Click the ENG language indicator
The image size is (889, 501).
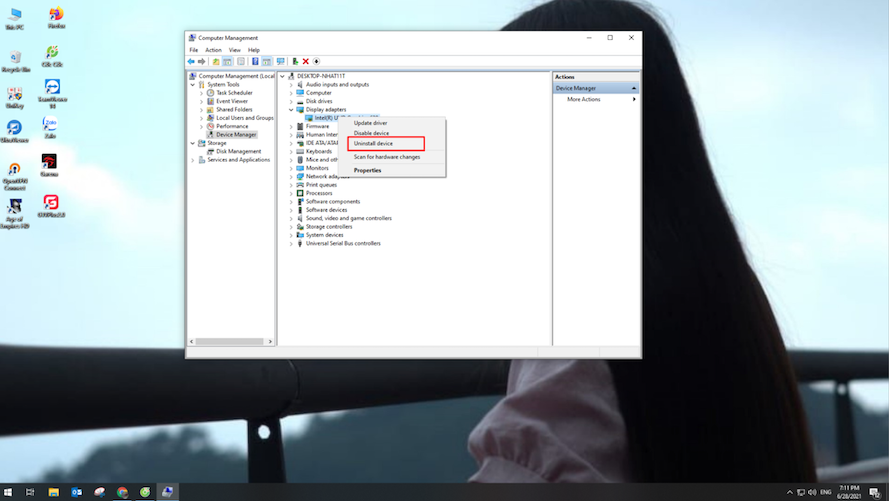click(x=826, y=492)
